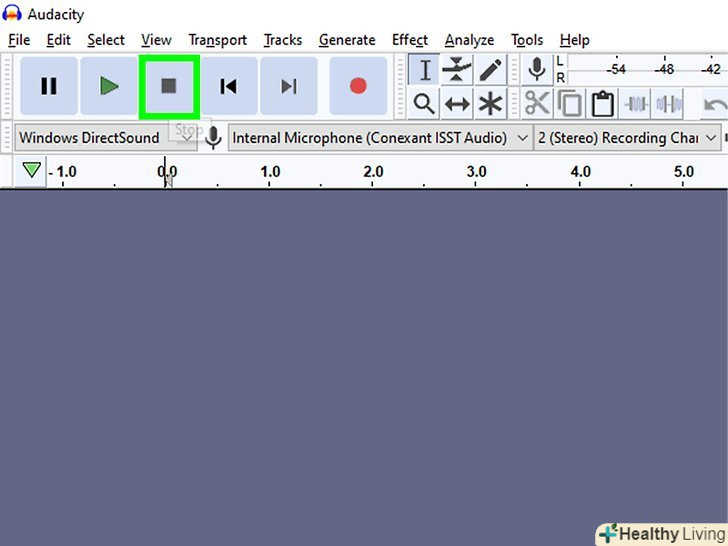This screenshot has width=728, height=546.
Task: Open the Tracks menu
Action: pyautogui.click(x=283, y=40)
